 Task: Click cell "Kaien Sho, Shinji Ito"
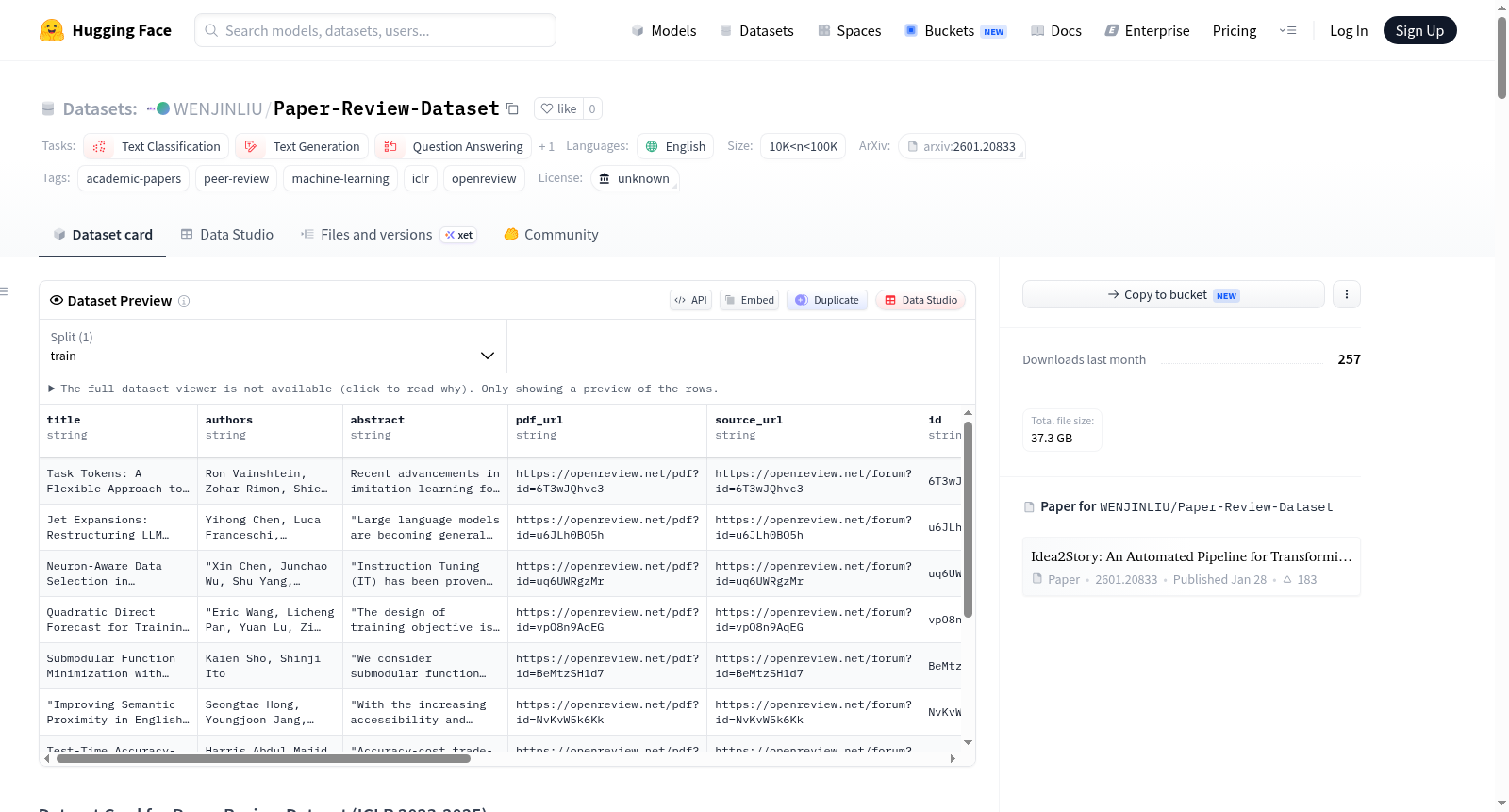(270, 666)
